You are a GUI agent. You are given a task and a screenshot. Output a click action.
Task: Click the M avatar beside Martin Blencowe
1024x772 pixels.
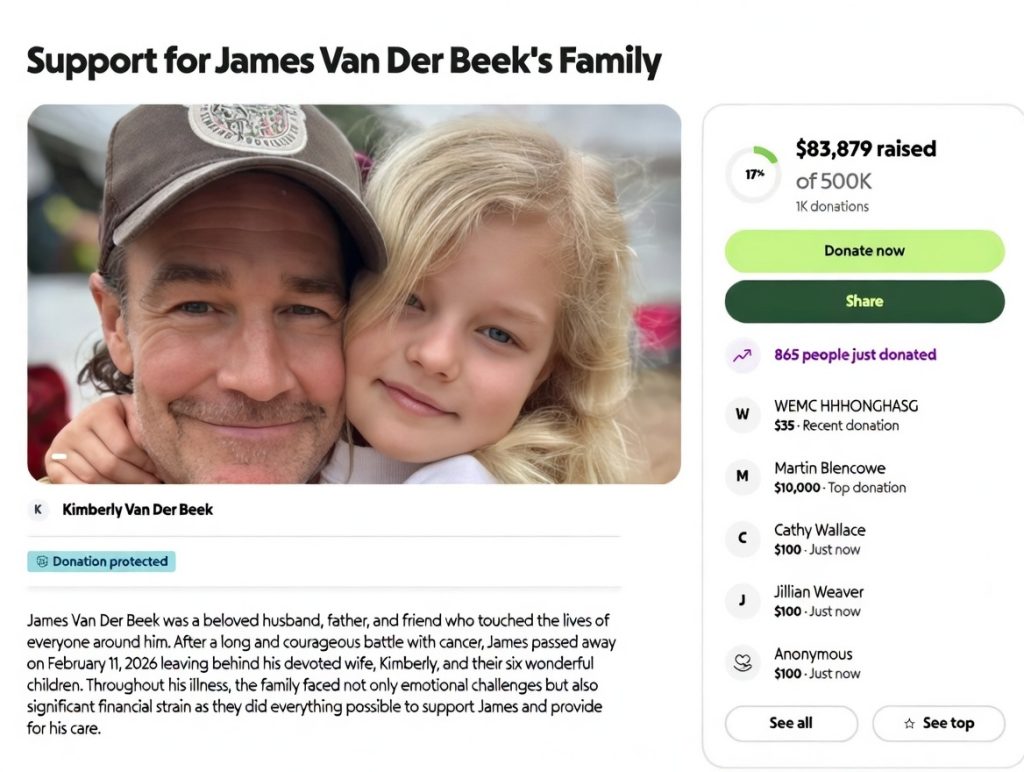coord(742,476)
